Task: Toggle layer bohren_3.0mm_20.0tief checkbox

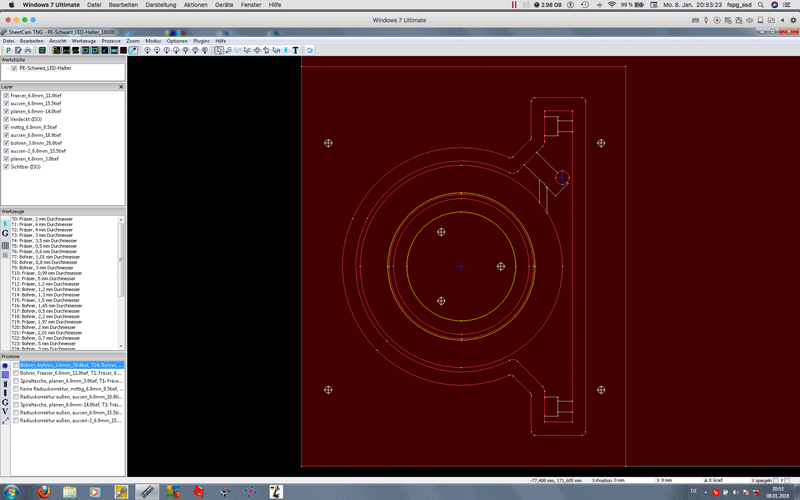Action: point(6,143)
